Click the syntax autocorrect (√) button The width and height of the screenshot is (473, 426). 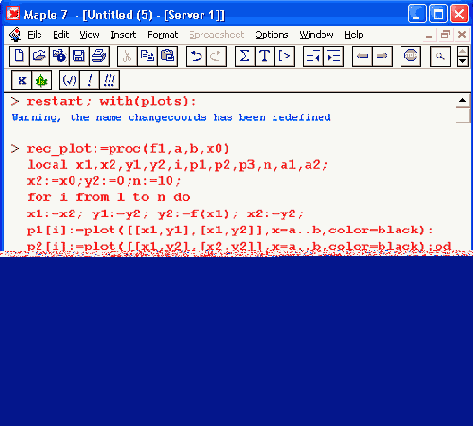[x=69, y=80]
